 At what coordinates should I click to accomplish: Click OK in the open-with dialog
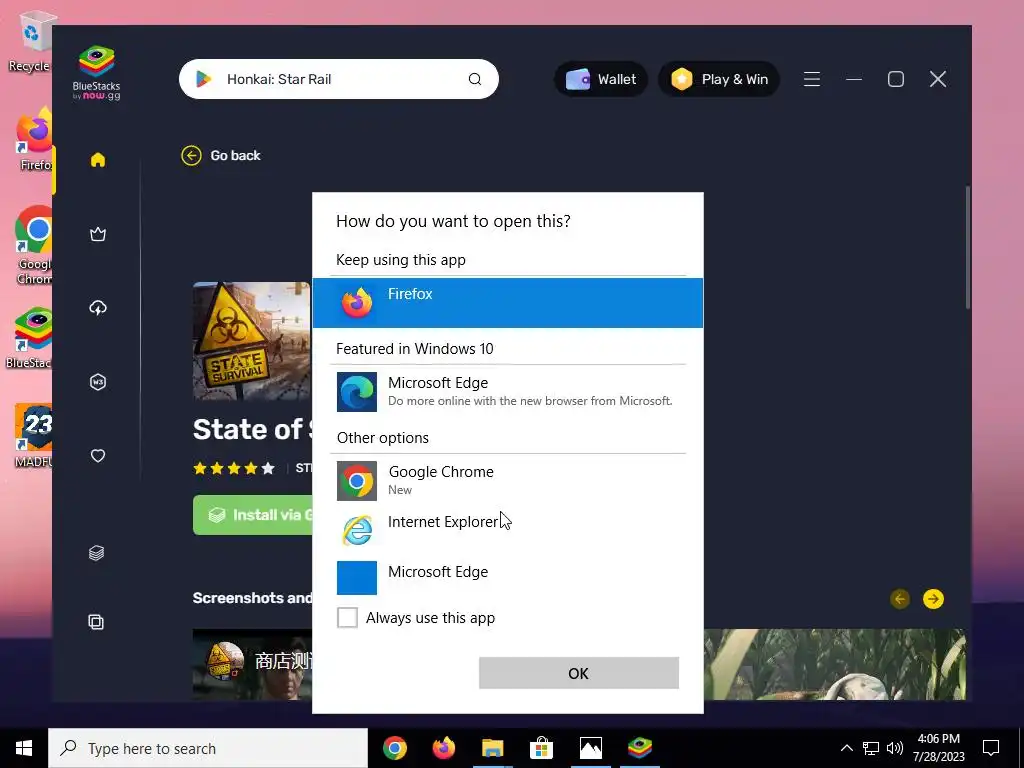coord(579,673)
